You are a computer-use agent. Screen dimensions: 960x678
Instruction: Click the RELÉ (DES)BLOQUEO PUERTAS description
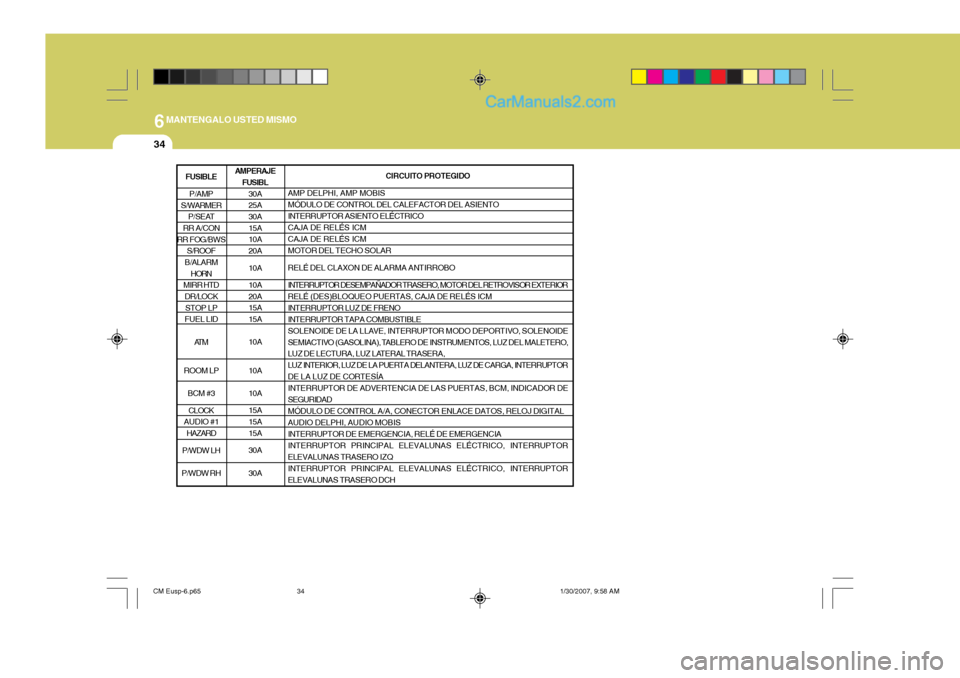tap(389, 296)
